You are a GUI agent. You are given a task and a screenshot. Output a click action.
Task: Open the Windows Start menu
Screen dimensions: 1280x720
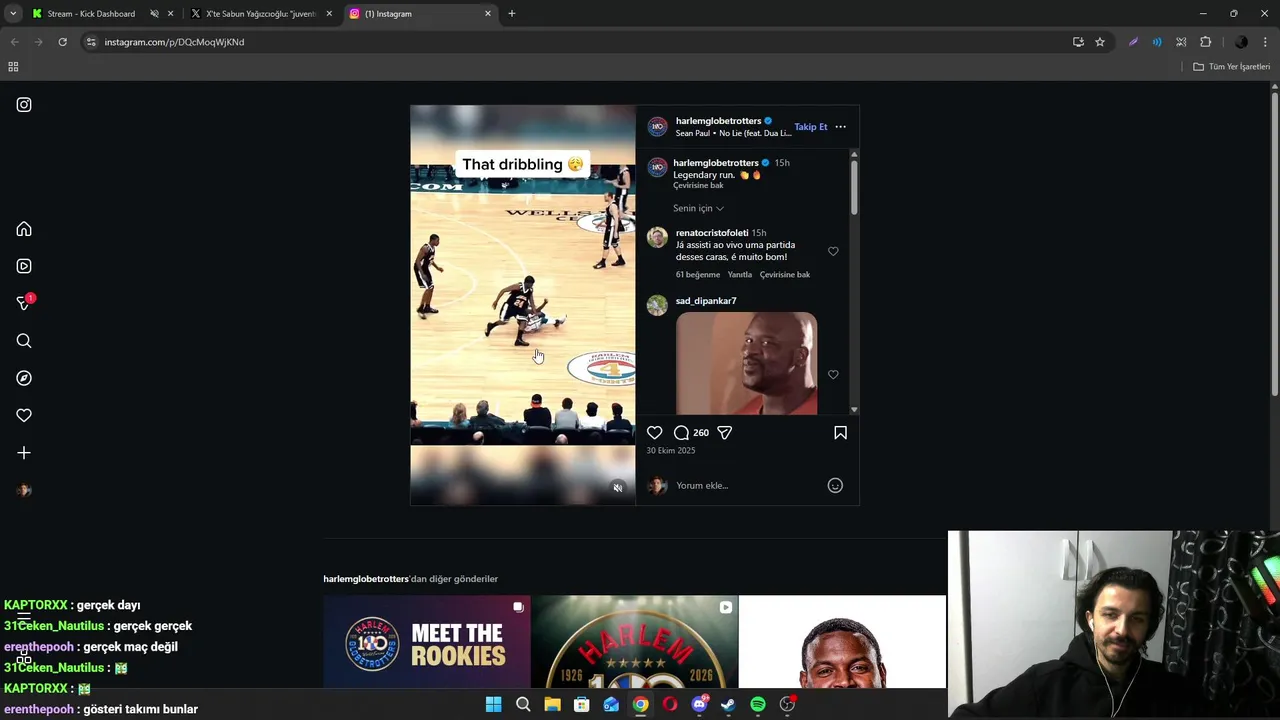click(x=493, y=705)
